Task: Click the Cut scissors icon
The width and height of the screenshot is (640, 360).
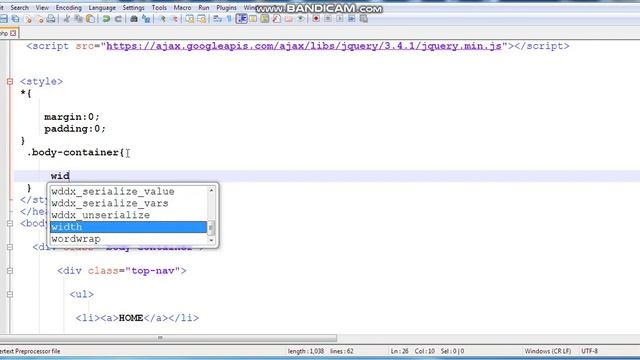Action: pos(67,19)
